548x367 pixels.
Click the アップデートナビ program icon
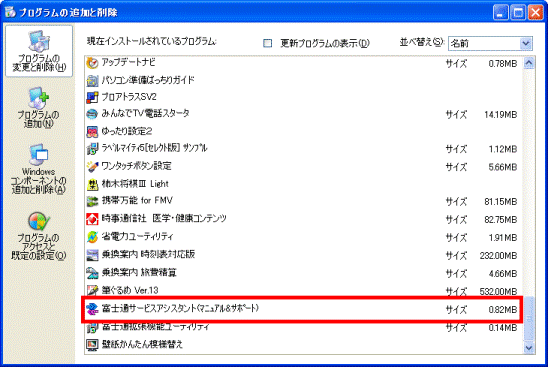pos(92,63)
